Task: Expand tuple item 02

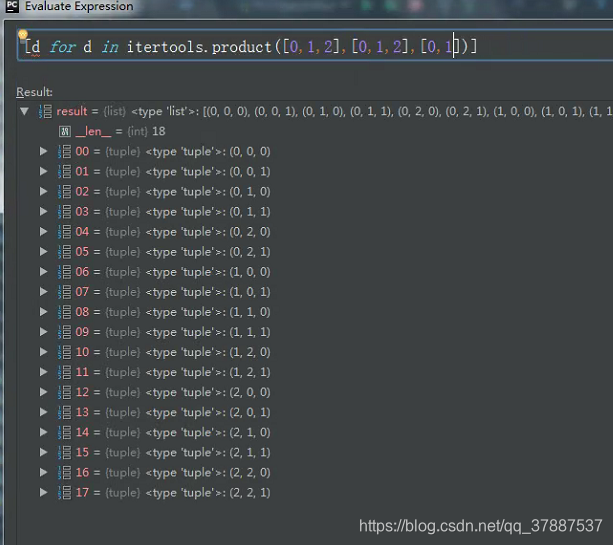Action: [x=43, y=192]
